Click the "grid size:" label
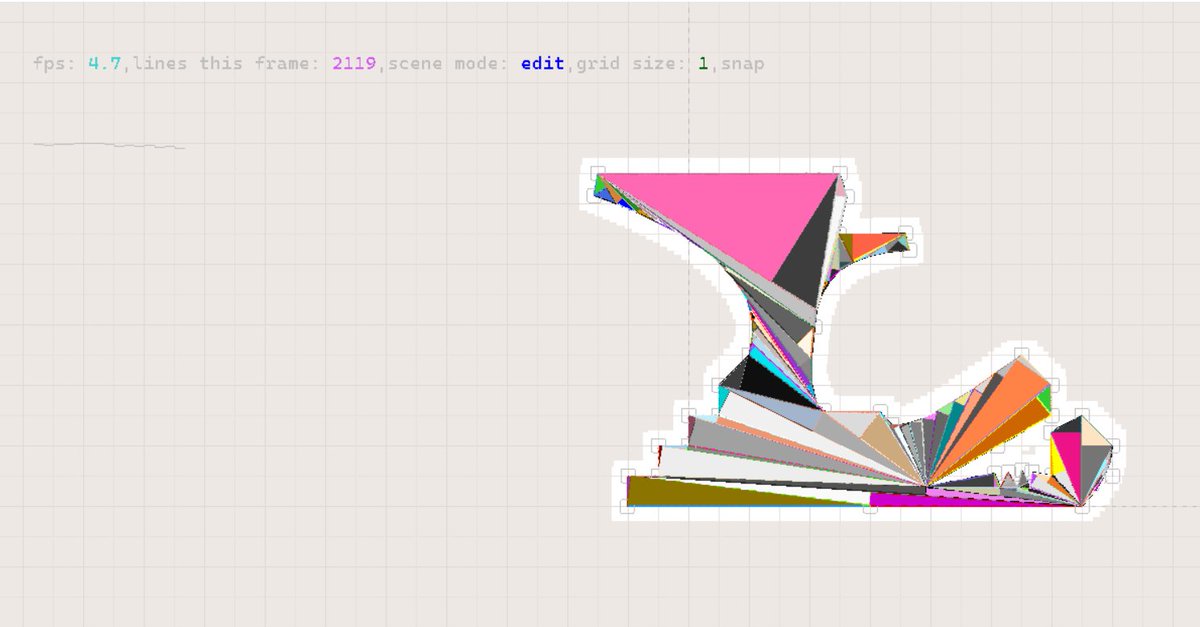This screenshot has width=1200, height=627. [631, 64]
